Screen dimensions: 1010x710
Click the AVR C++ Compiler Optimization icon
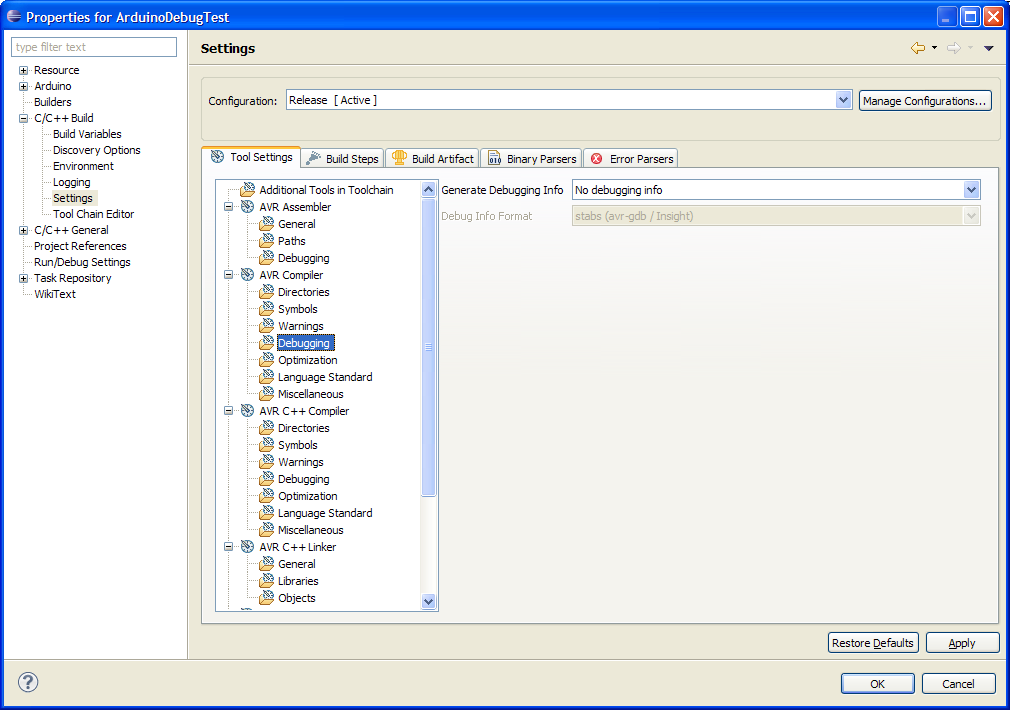(266, 496)
